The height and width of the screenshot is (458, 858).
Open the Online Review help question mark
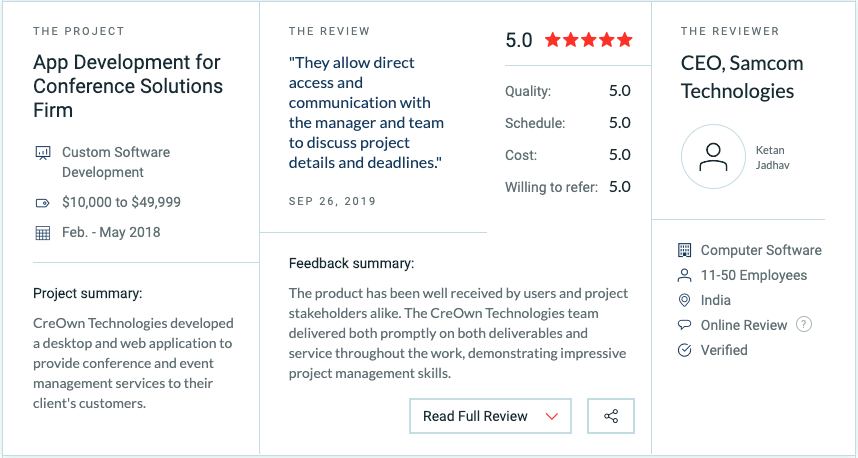(803, 324)
